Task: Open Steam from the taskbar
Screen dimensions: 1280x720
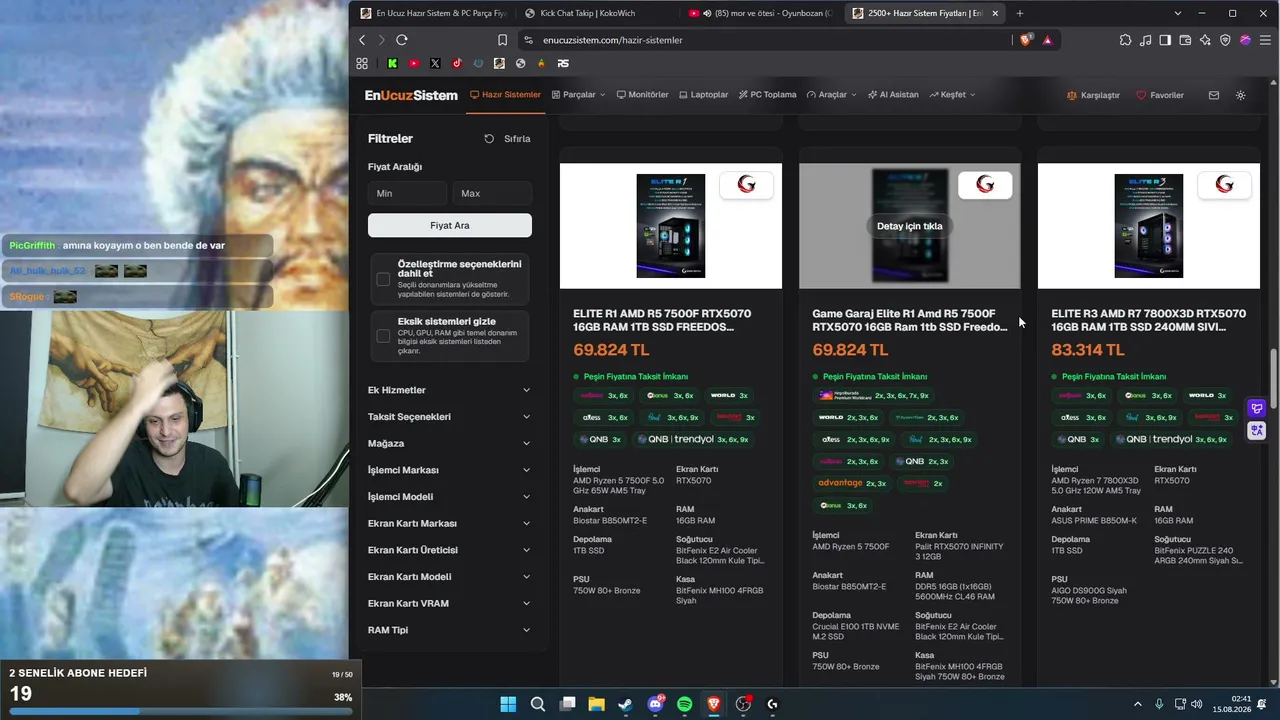Action: click(626, 704)
